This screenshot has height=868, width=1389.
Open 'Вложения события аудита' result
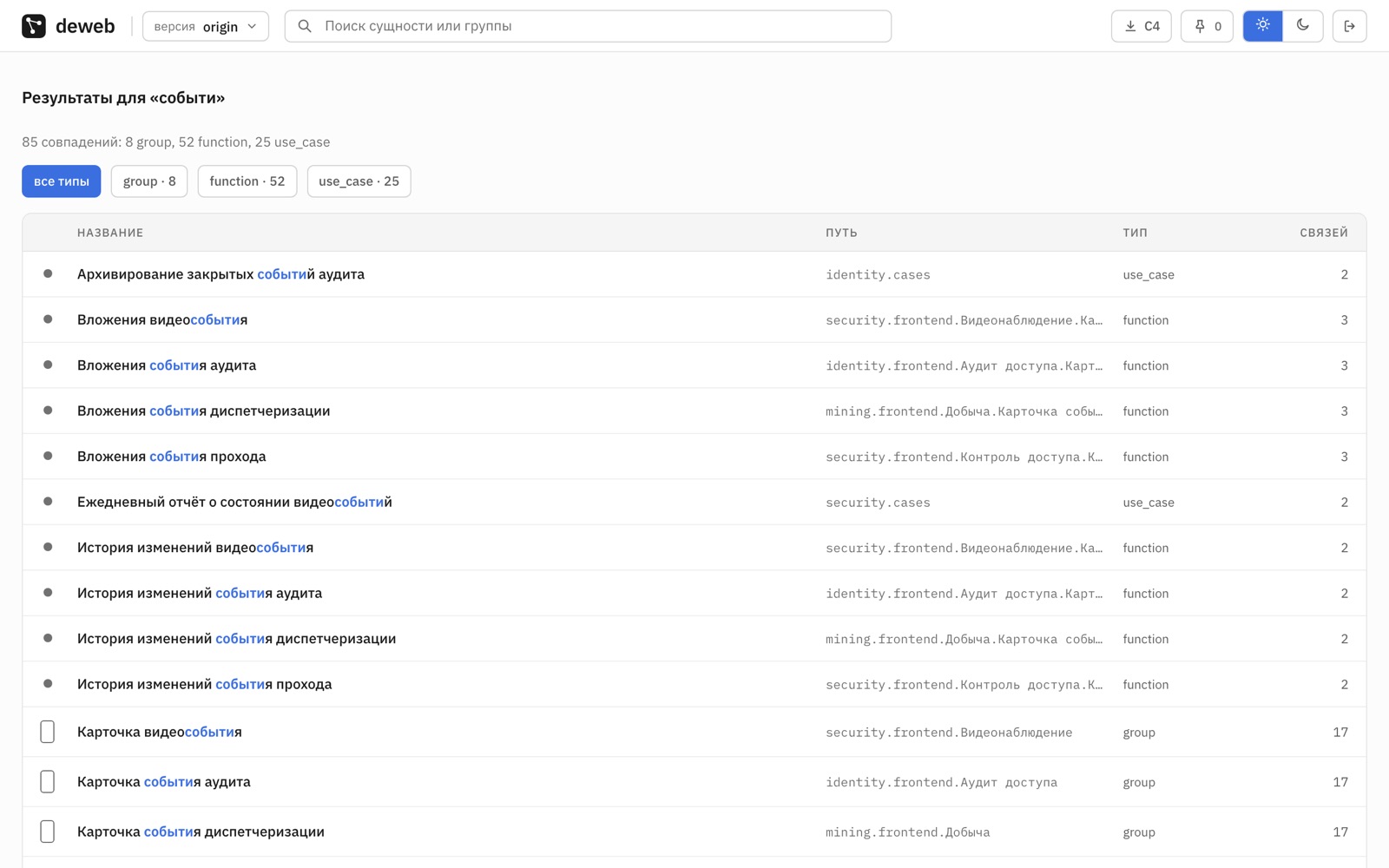[x=694, y=365]
